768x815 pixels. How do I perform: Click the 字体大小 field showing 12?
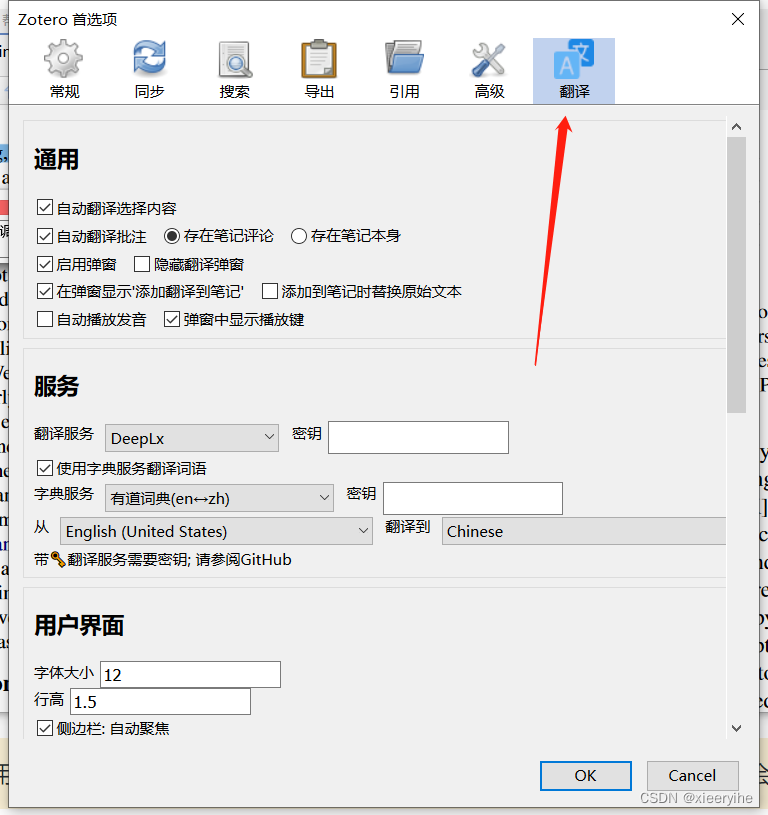pos(190,674)
